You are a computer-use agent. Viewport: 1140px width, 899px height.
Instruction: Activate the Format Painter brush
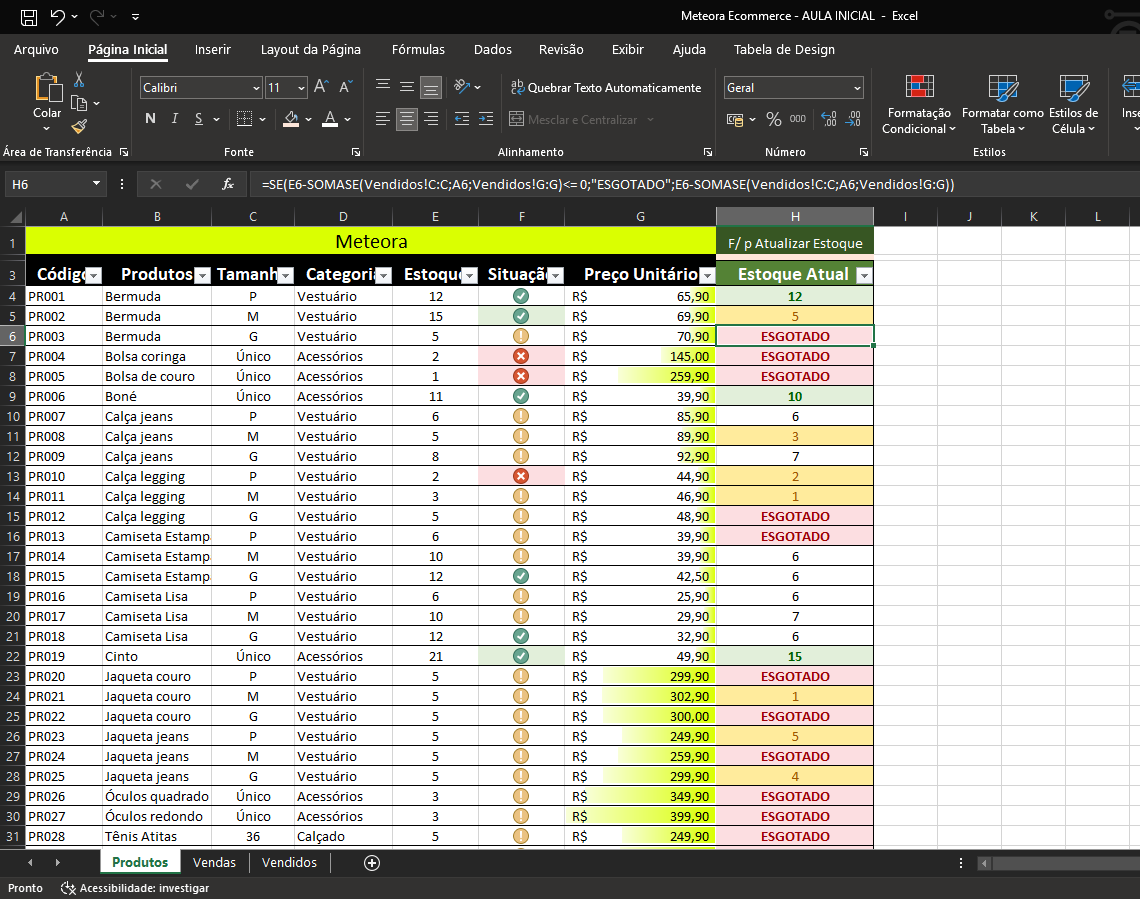79,126
